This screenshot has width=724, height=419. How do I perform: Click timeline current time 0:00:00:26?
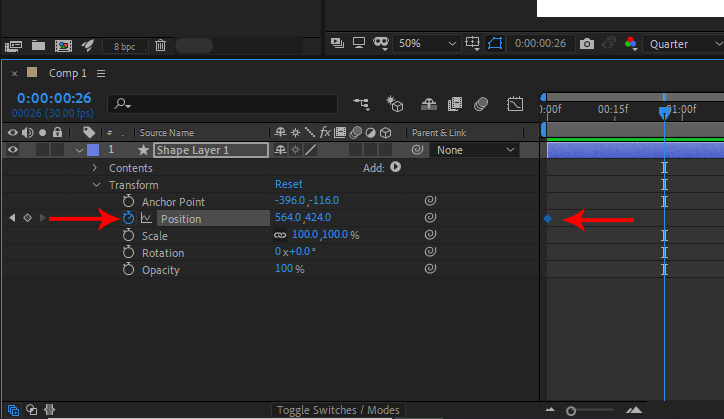coord(54,98)
